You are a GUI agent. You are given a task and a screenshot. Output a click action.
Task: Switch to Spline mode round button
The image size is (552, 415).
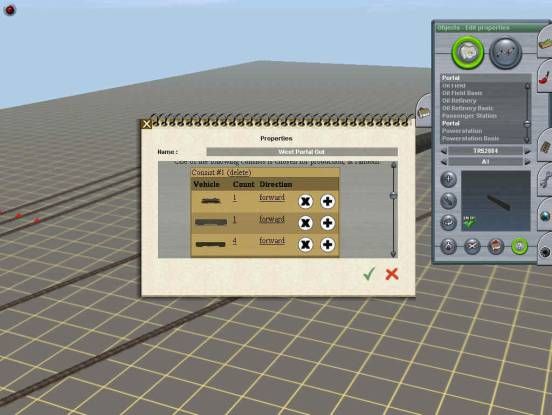505,53
